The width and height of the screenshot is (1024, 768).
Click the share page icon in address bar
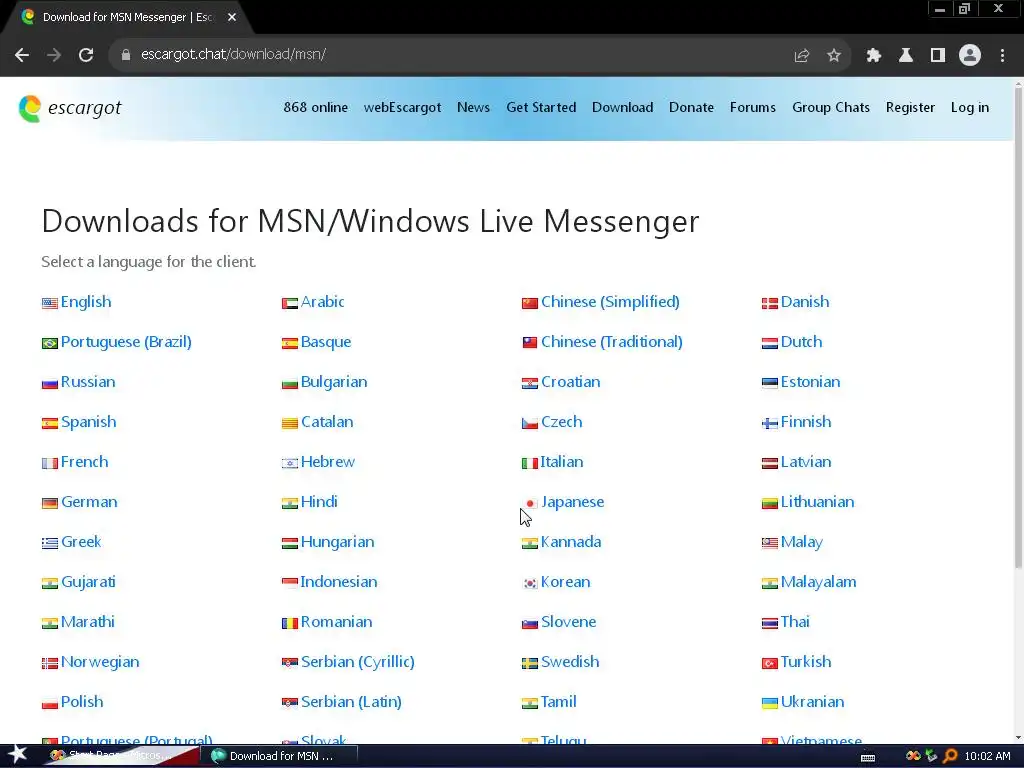coord(801,56)
